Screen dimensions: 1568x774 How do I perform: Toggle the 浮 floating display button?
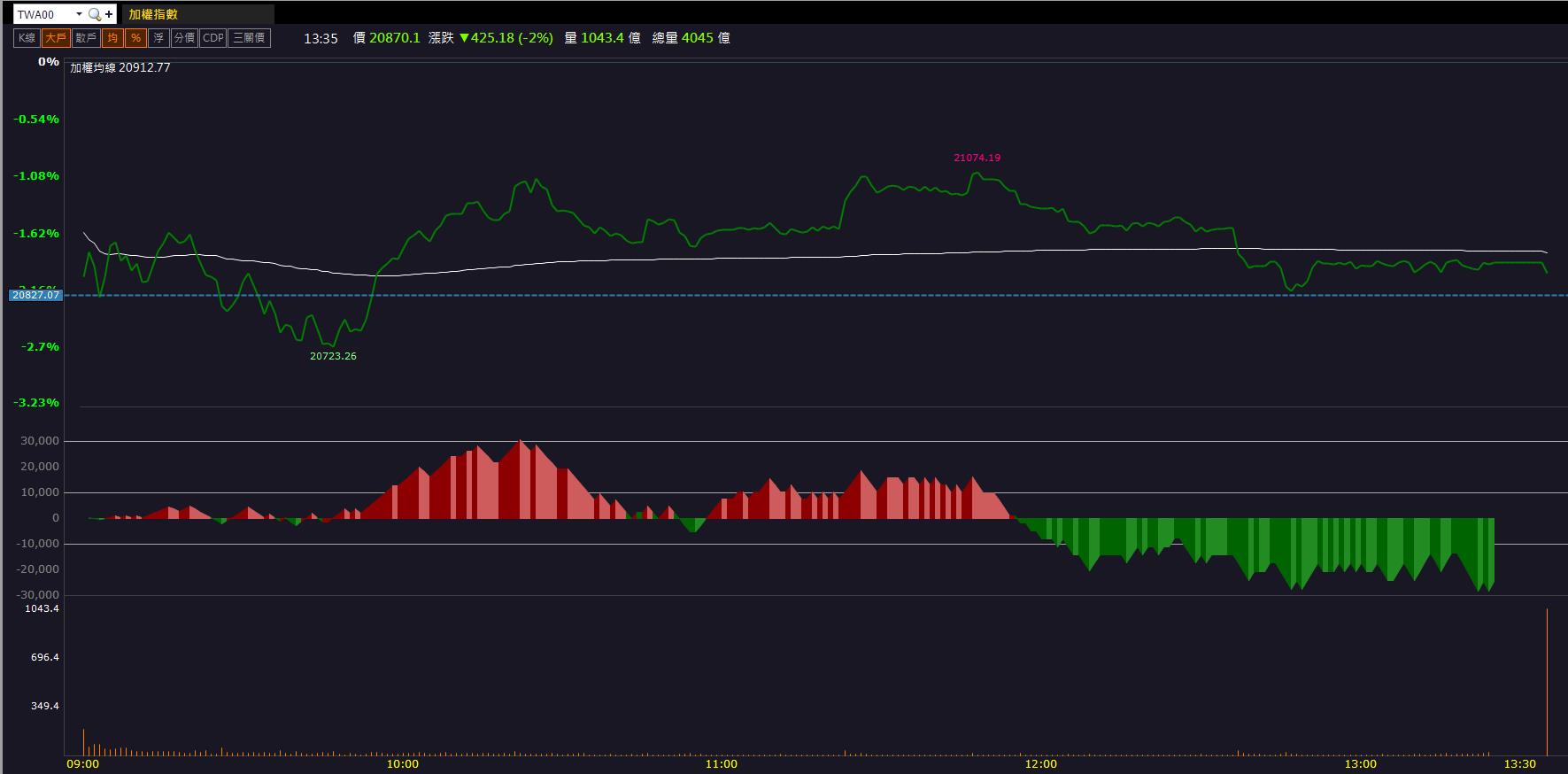(x=158, y=38)
